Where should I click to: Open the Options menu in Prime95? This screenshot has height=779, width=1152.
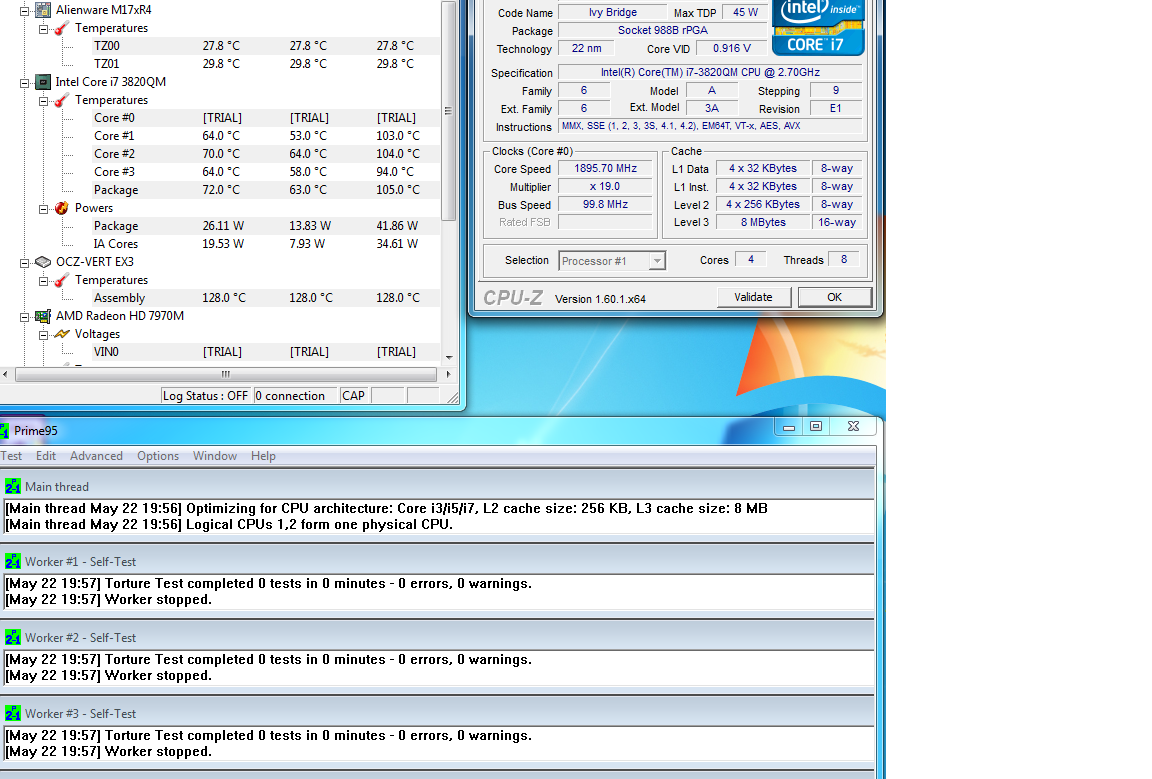(x=158, y=456)
